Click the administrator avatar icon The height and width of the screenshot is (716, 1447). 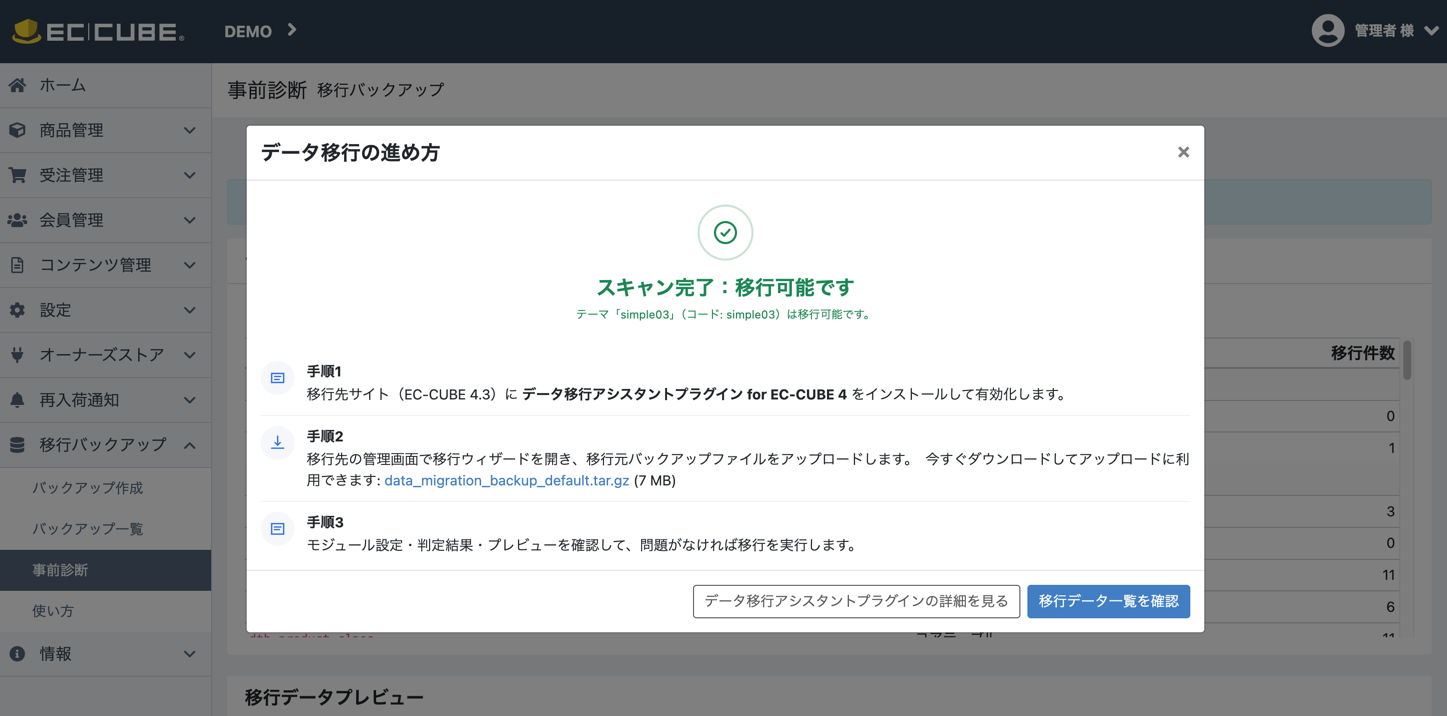click(1327, 31)
